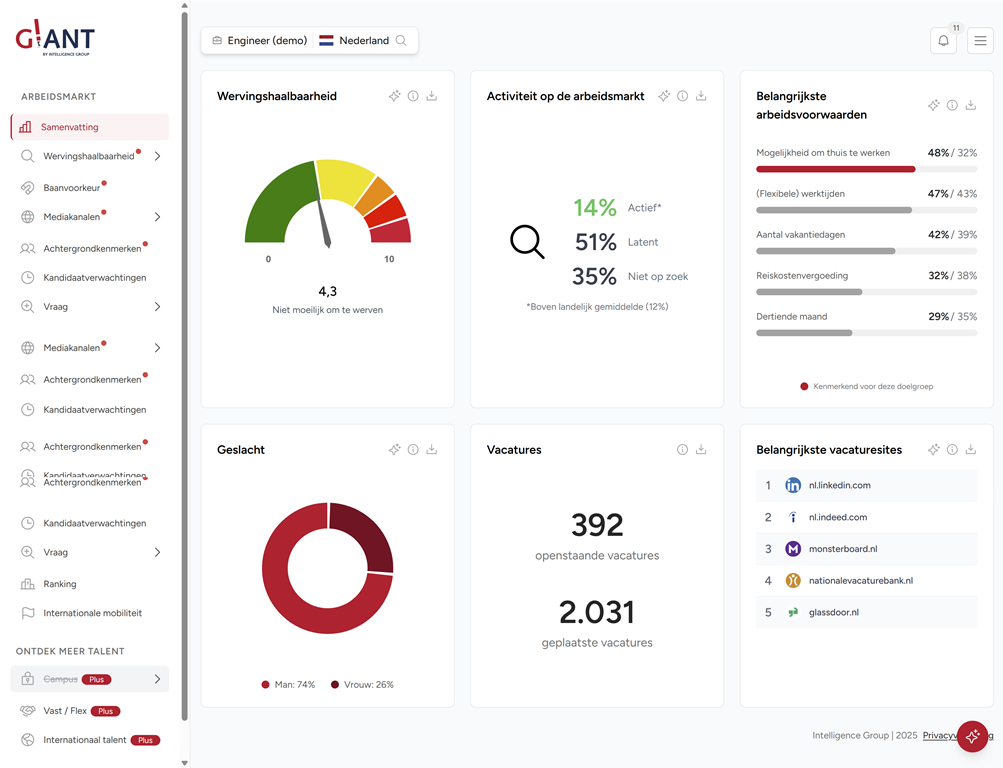Image resolution: width=1003 pixels, height=768 pixels.
Task: Expand the Campus Plus section
Action: tap(157, 679)
